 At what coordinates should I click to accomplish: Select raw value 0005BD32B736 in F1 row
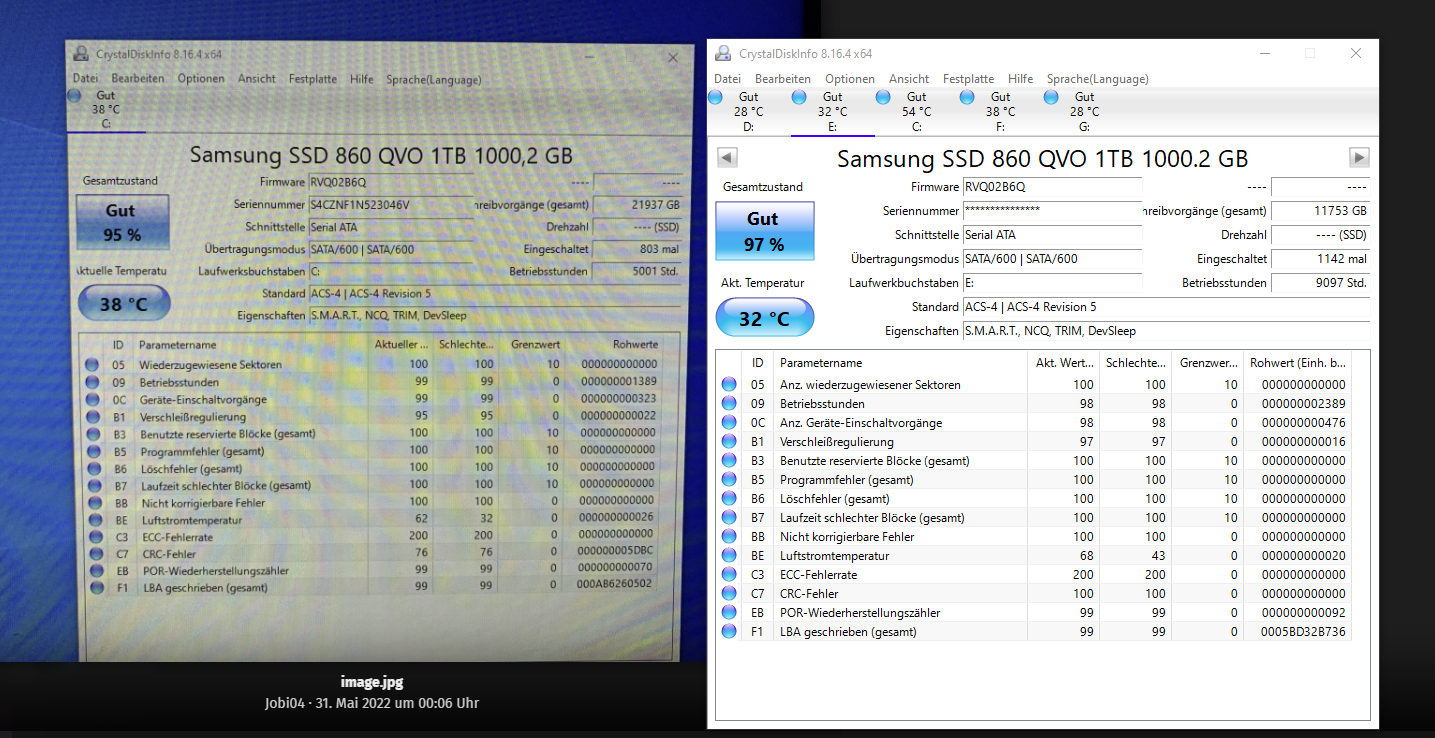[x=1304, y=631]
